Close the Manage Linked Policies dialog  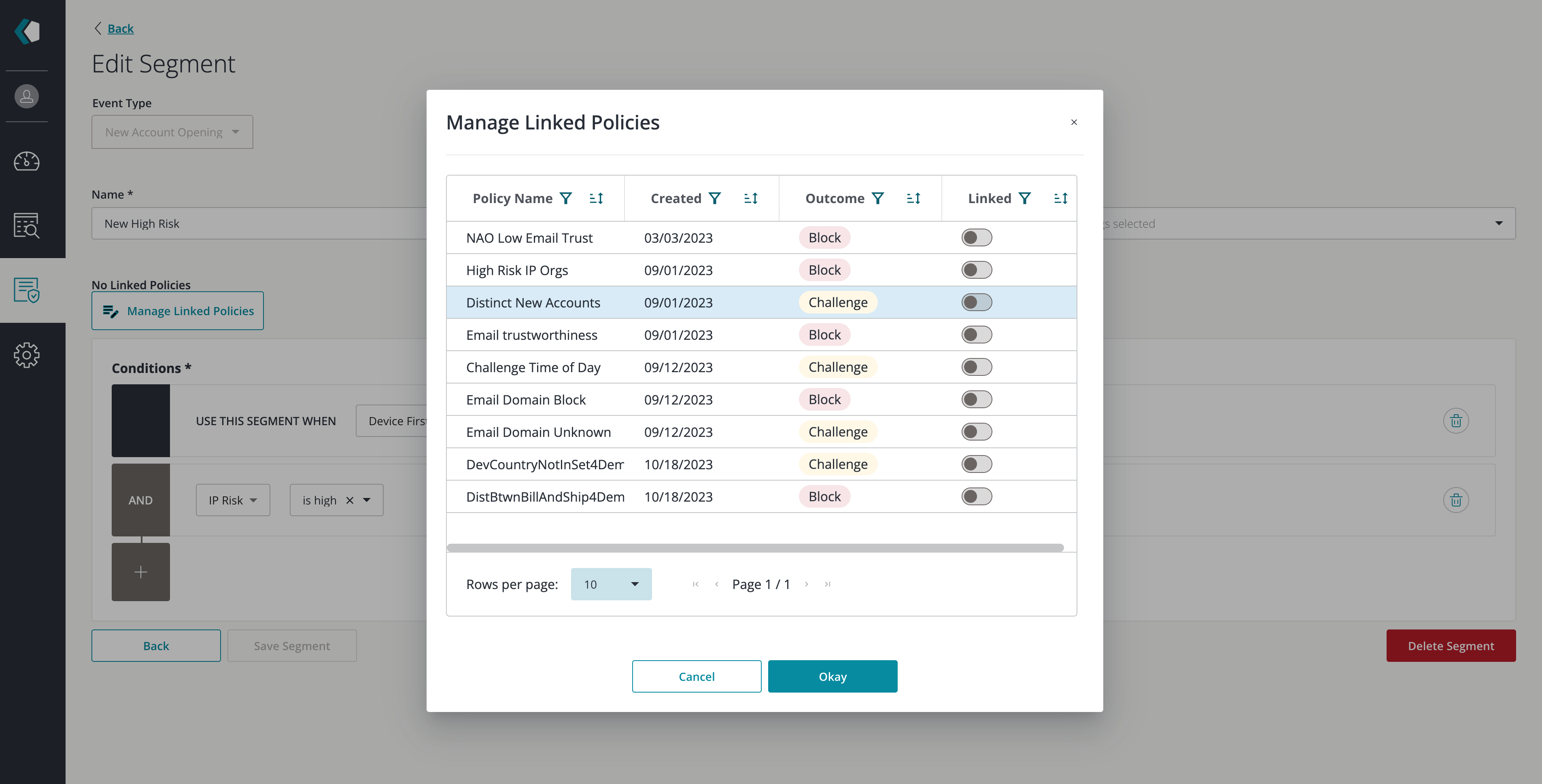pyautogui.click(x=1074, y=122)
